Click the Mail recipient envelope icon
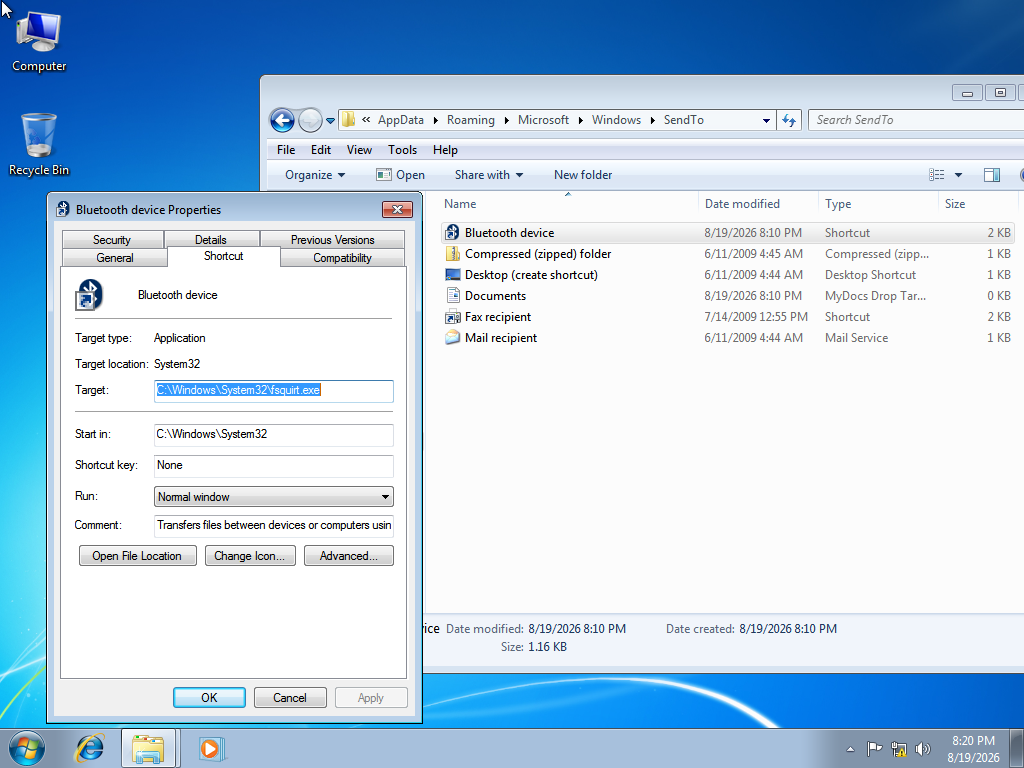 pyautogui.click(x=452, y=338)
